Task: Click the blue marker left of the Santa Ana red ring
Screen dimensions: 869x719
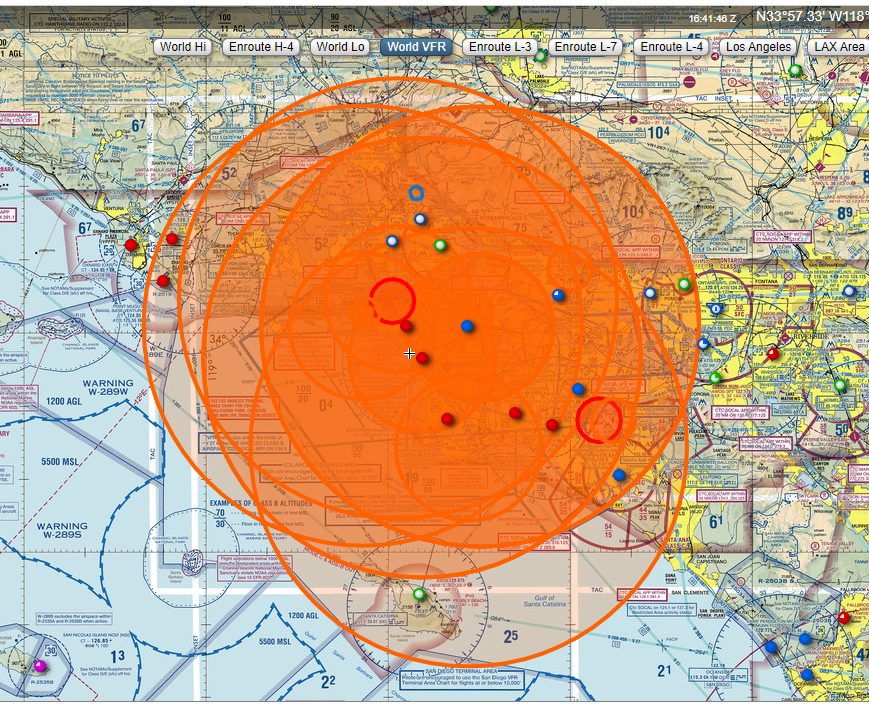Action: tap(578, 389)
